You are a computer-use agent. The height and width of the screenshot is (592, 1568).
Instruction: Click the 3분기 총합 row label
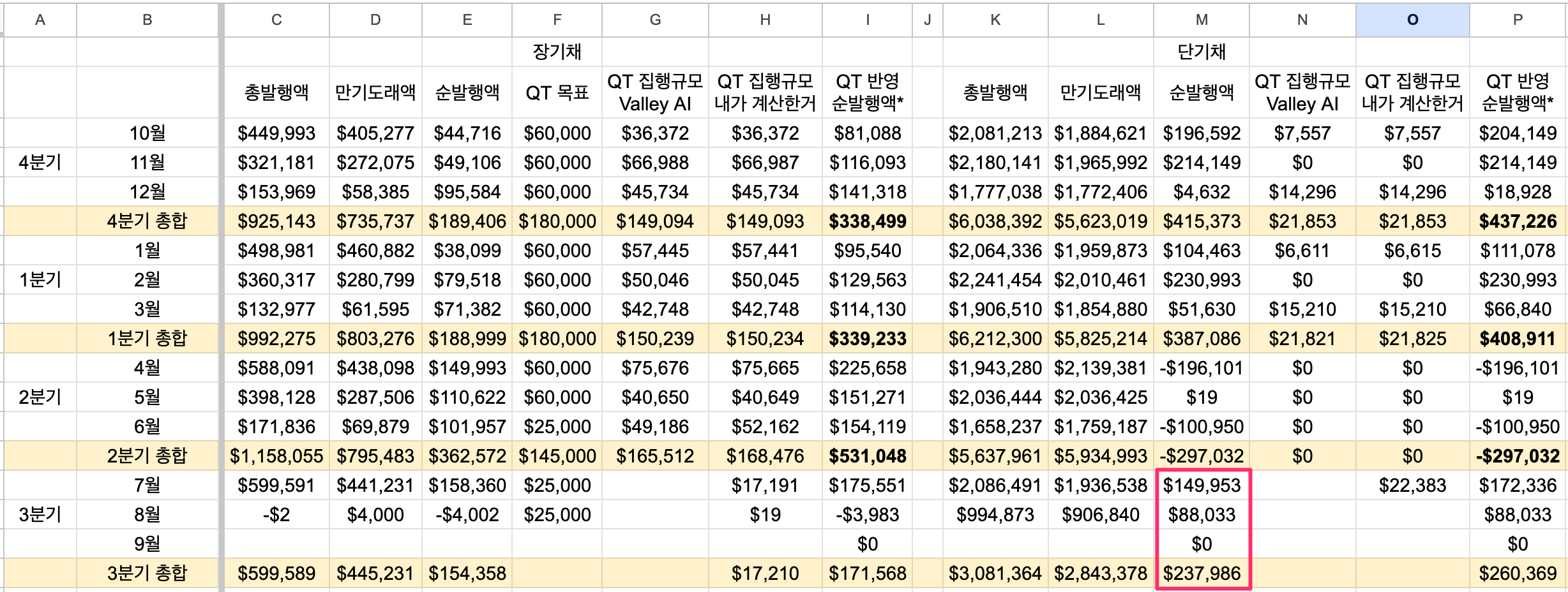[147, 573]
